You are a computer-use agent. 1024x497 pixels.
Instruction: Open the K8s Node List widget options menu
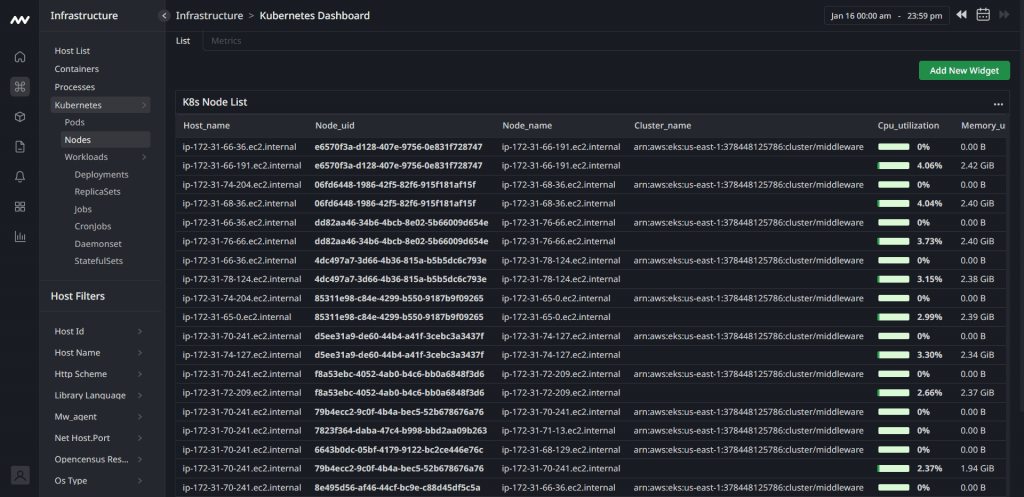tap(997, 103)
